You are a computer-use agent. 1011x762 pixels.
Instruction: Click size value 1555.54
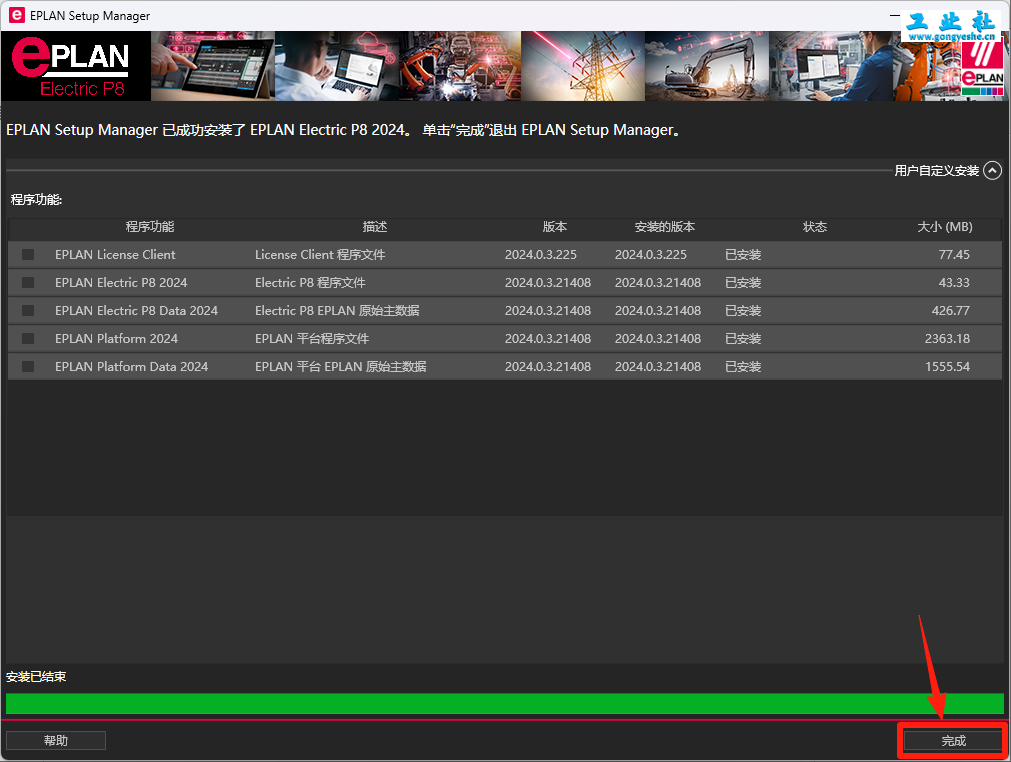[x=947, y=366]
